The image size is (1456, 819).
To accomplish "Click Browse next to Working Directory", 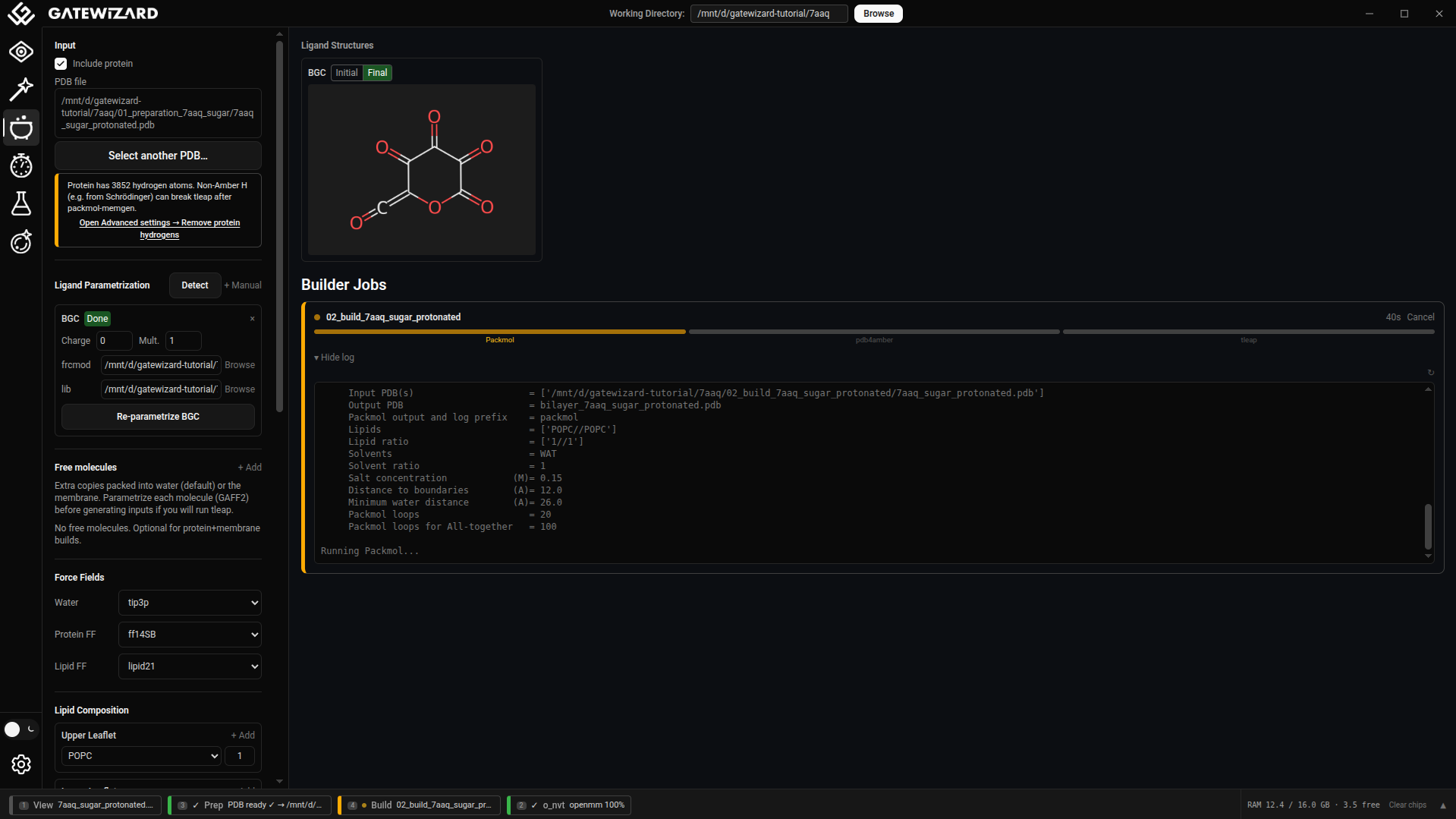I will [879, 14].
